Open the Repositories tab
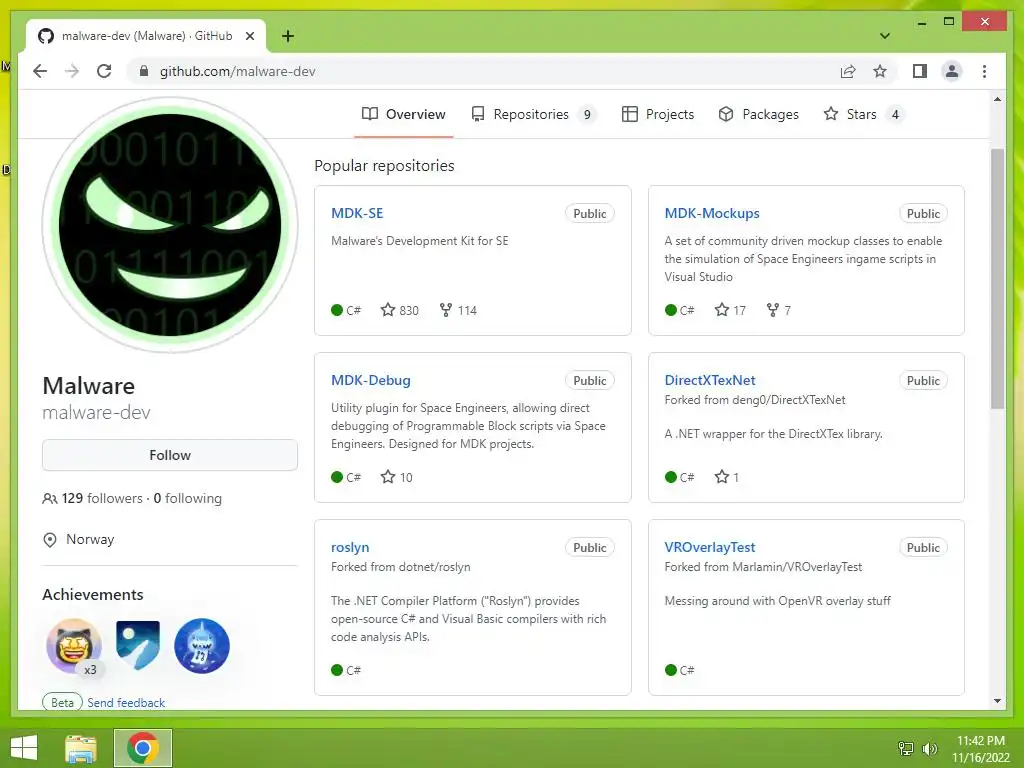1024x768 pixels. (532, 114)
